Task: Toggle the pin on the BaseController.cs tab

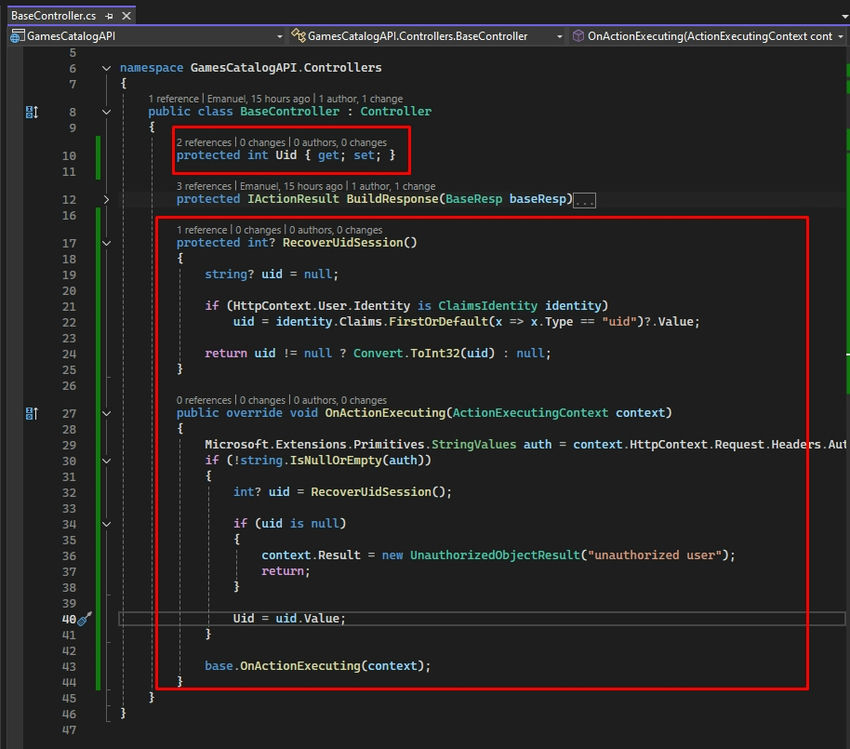Action: coord(110,15)
